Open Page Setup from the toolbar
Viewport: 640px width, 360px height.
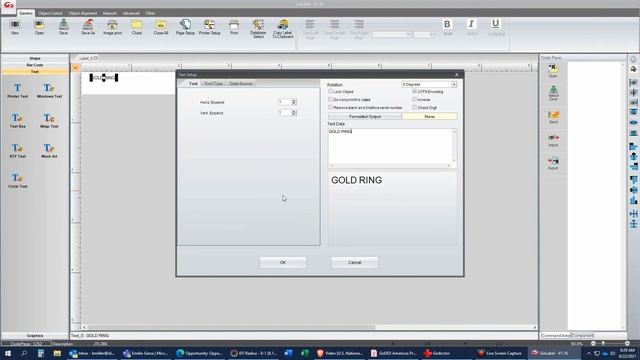185,27
